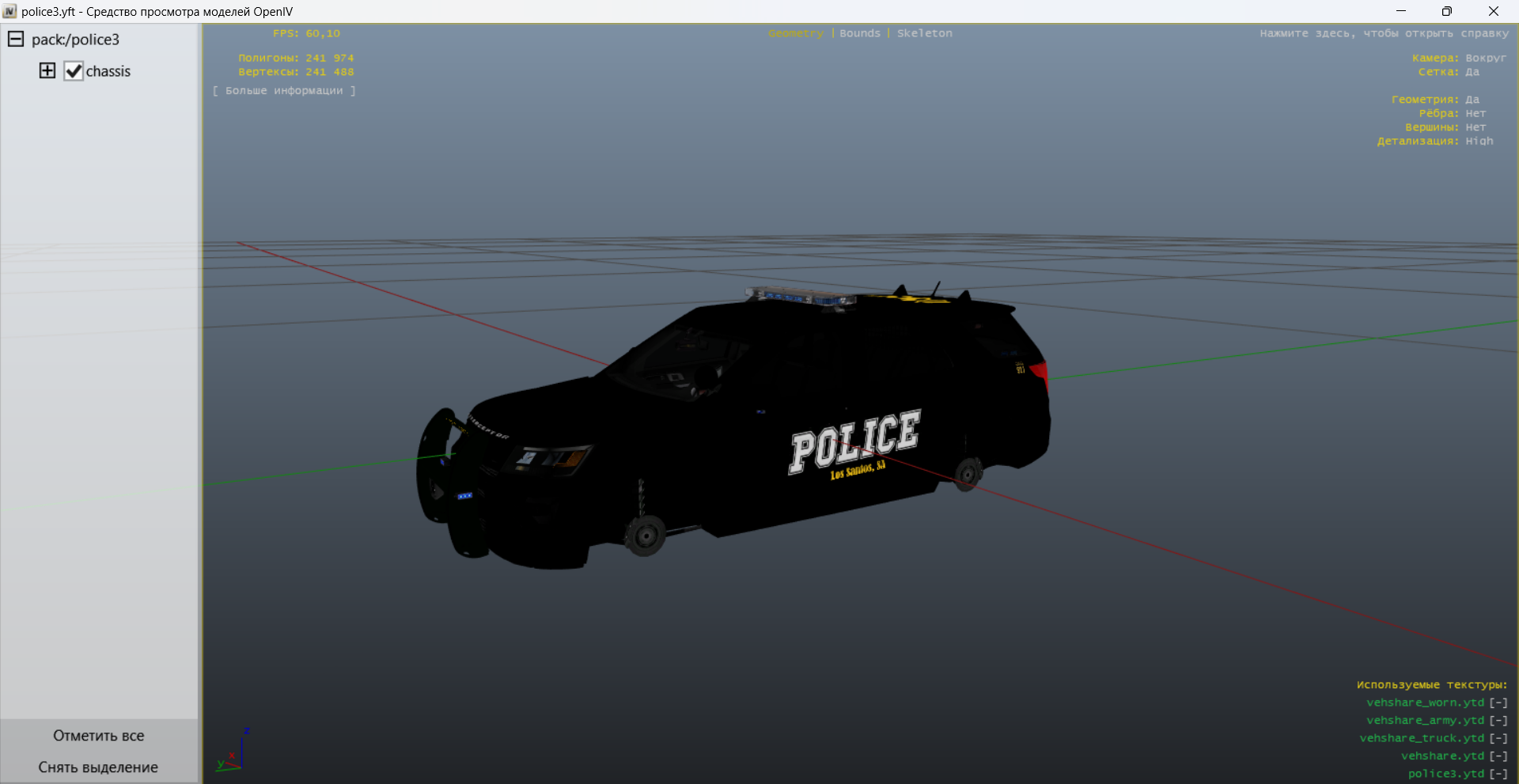
Task: Toggle the 'Рёбра' edges display
Action: pos(1475,113)
